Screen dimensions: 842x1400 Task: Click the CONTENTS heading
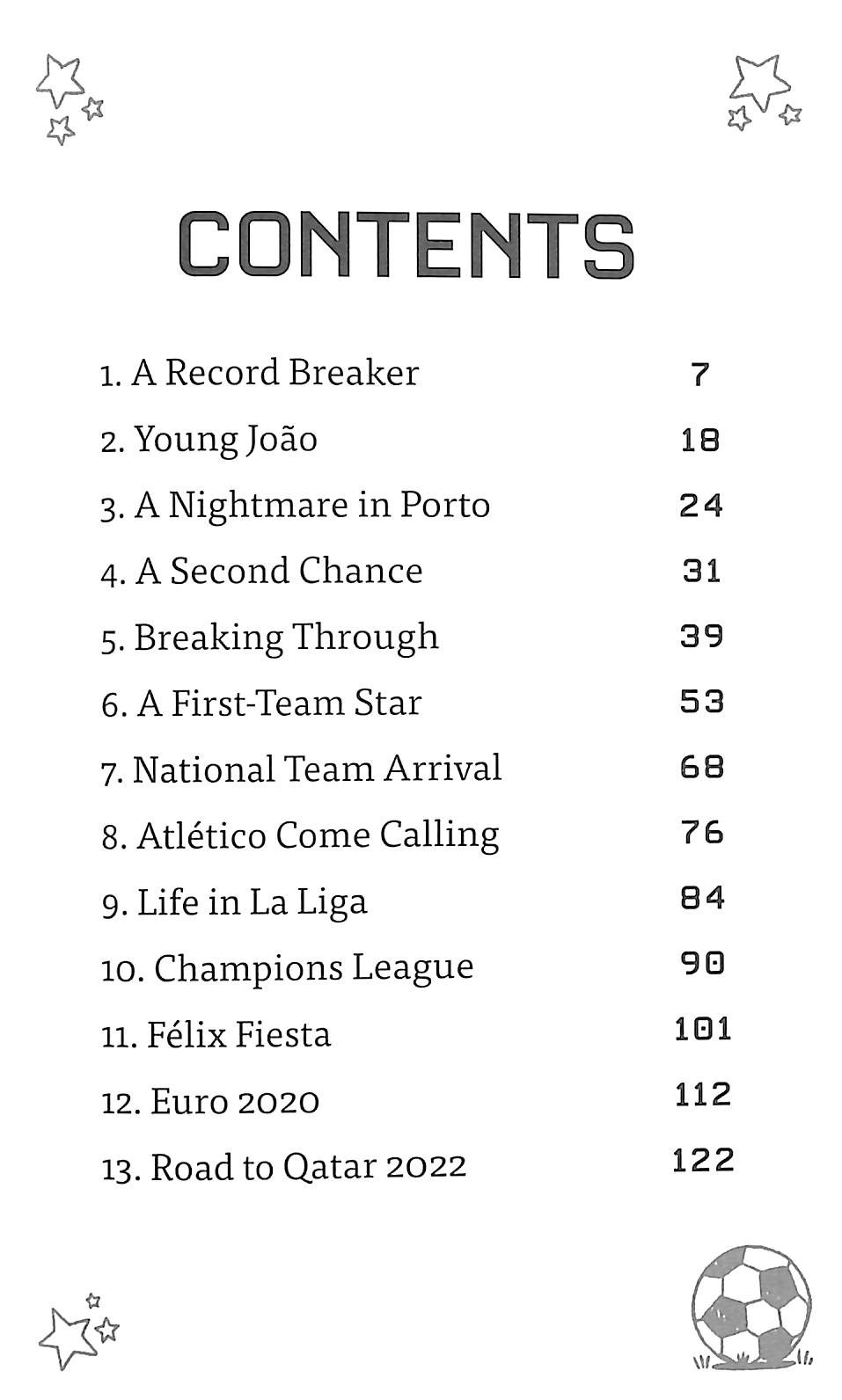406,245
